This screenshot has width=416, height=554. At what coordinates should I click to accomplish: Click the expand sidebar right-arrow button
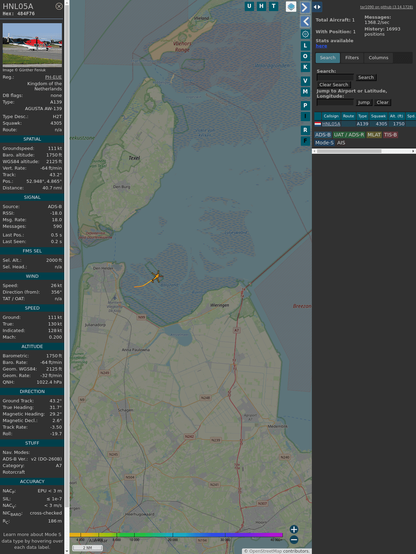(305, 7)
